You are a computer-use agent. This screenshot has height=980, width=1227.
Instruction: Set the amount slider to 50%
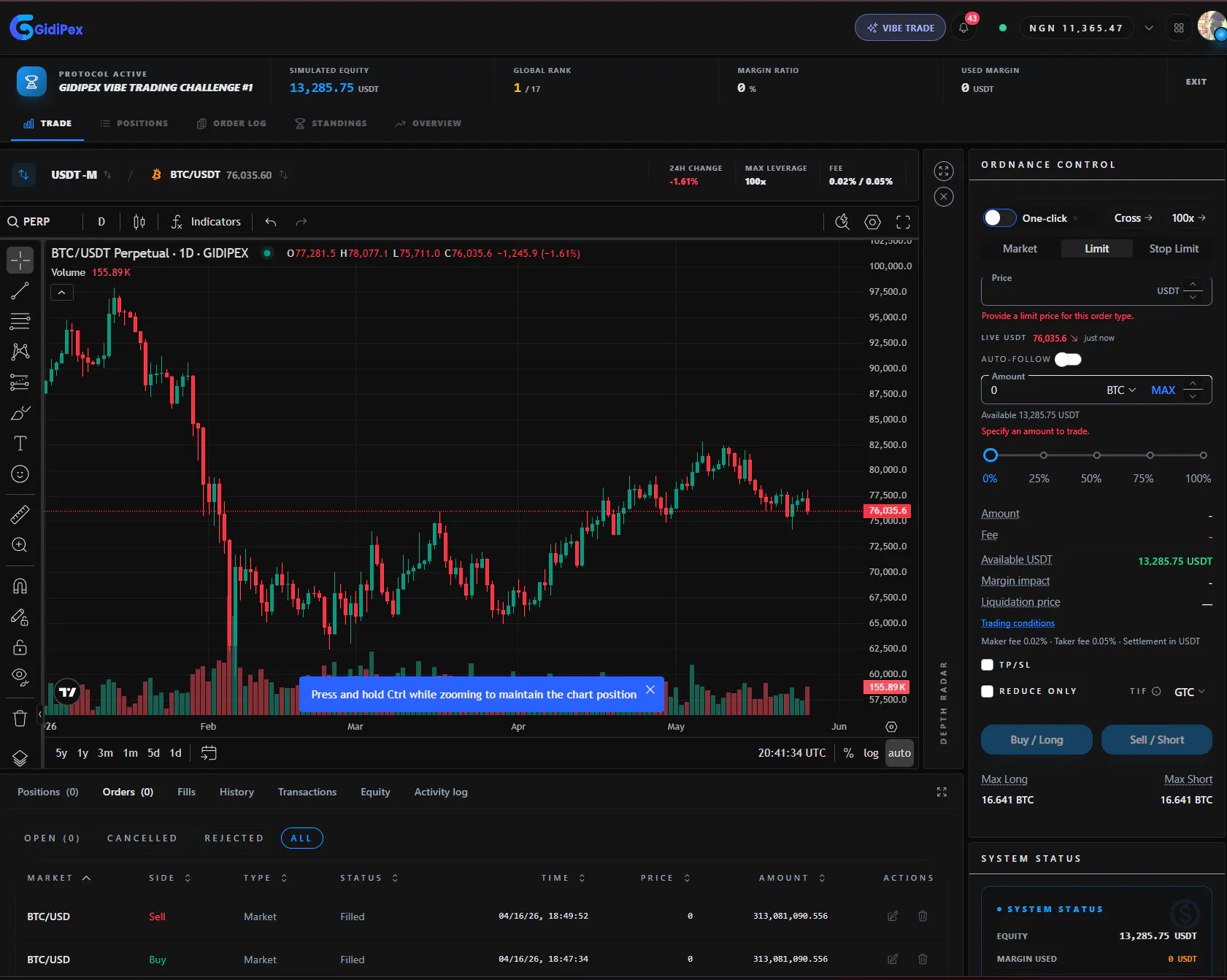(x=1096, y=455)
